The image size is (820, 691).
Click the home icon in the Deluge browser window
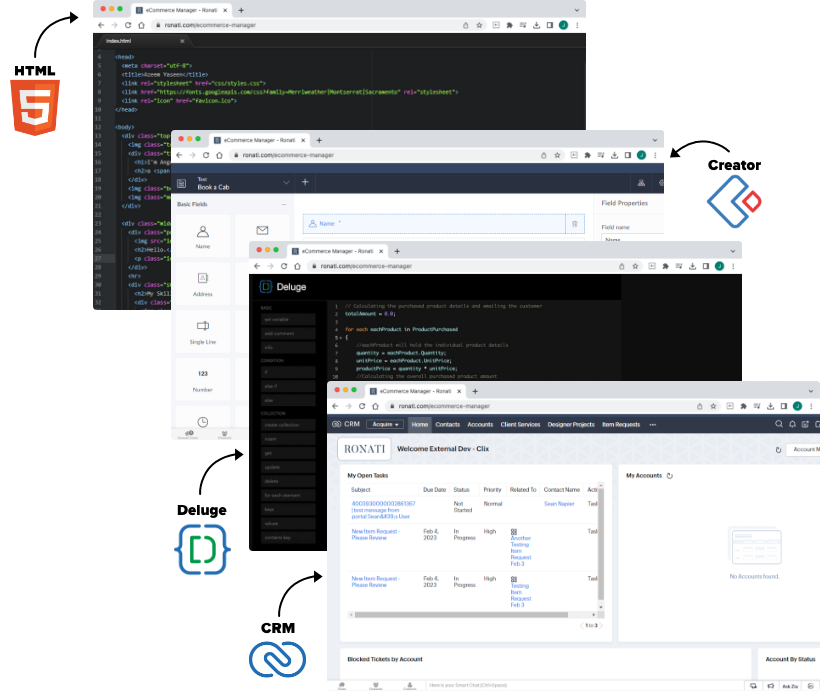pos(297,266)
